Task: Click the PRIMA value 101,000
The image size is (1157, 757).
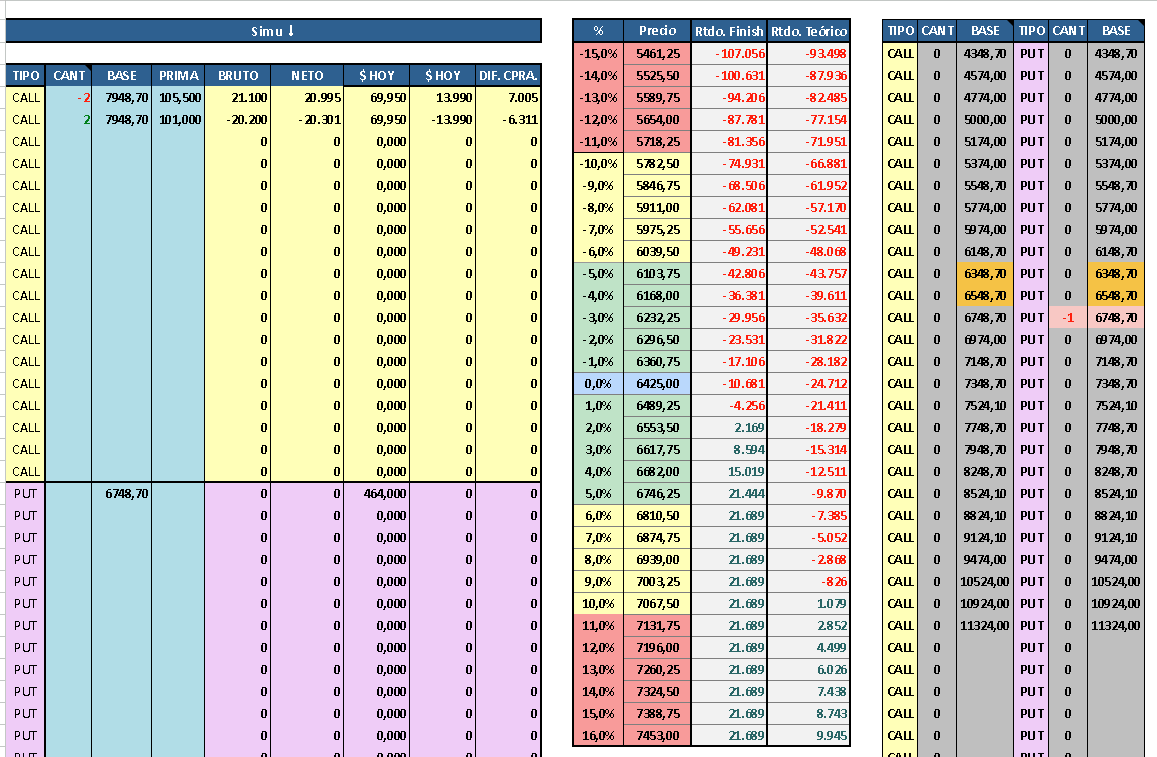Action: click(x=179, y=120)
